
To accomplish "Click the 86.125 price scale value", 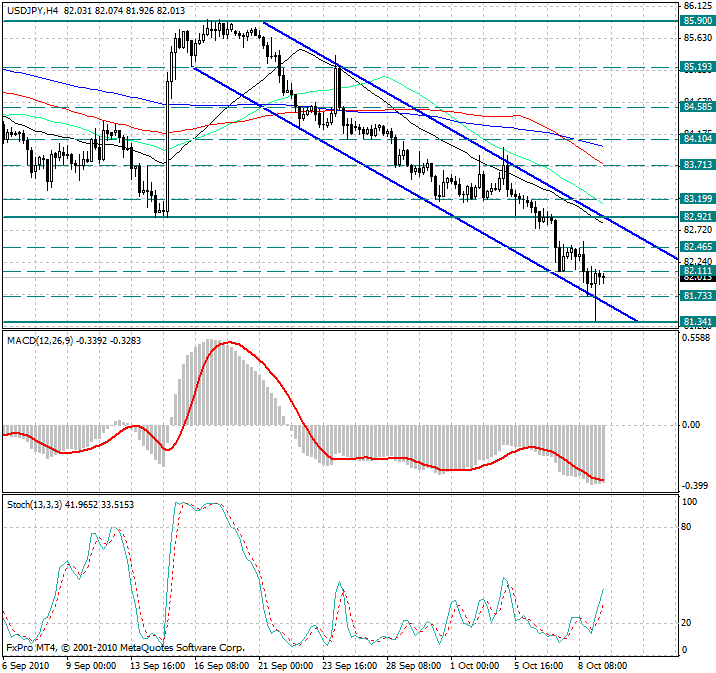I will 698,6.
